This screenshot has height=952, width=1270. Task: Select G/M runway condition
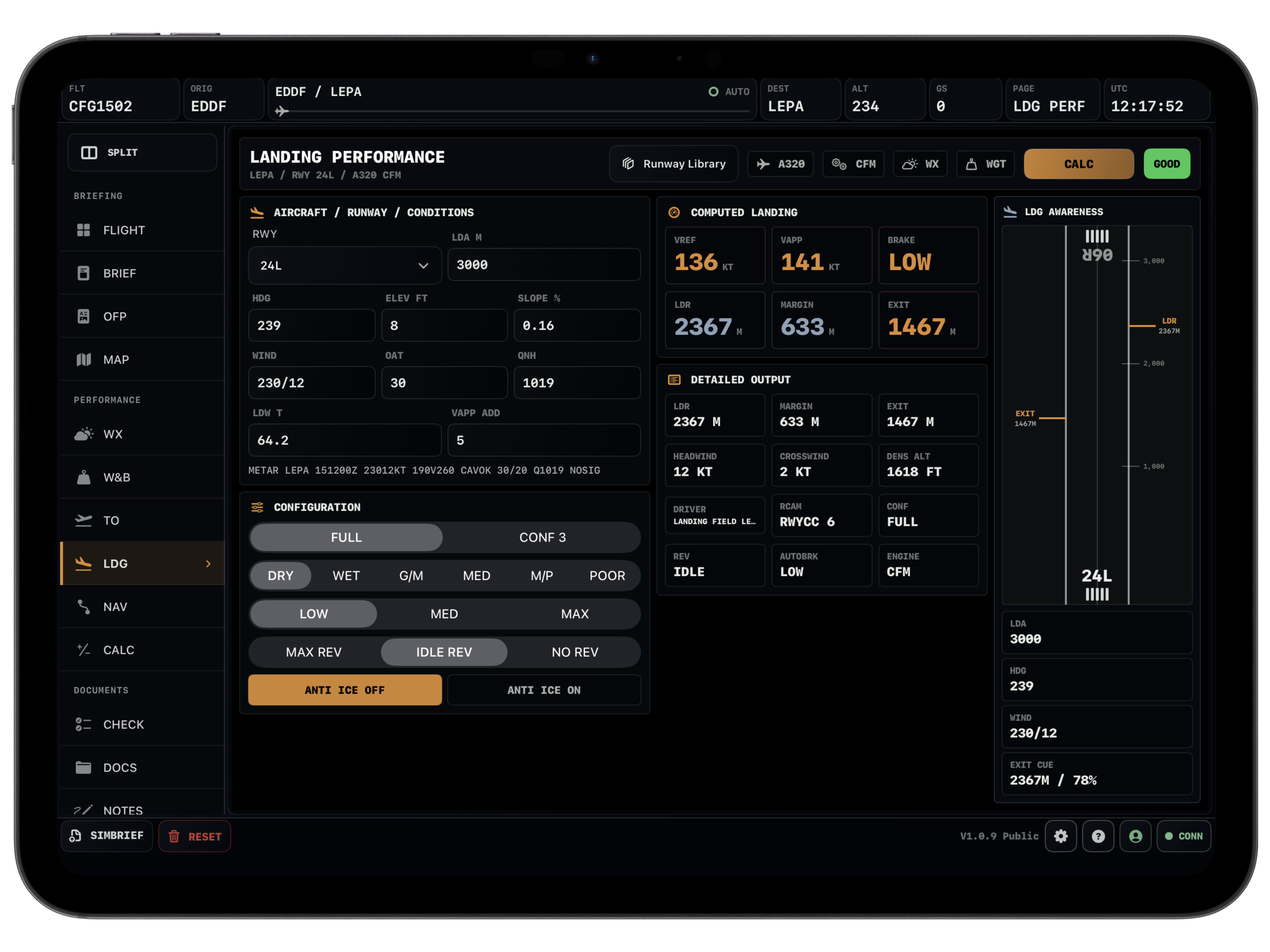411,576
